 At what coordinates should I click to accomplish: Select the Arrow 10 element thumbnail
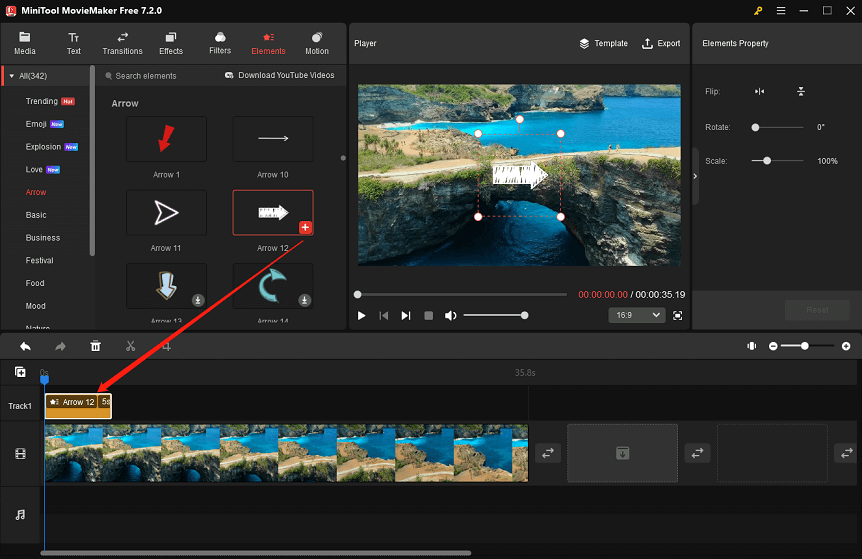tap(273, 139)
